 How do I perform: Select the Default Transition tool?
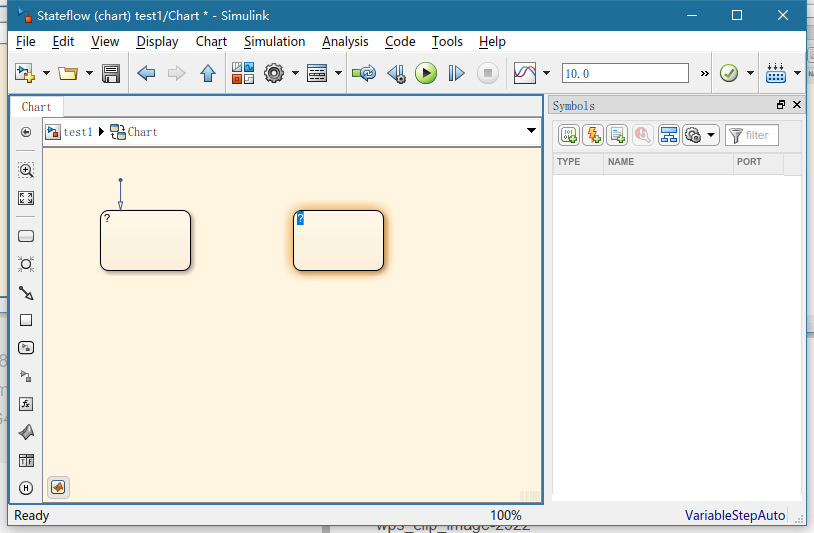[26, 293]
